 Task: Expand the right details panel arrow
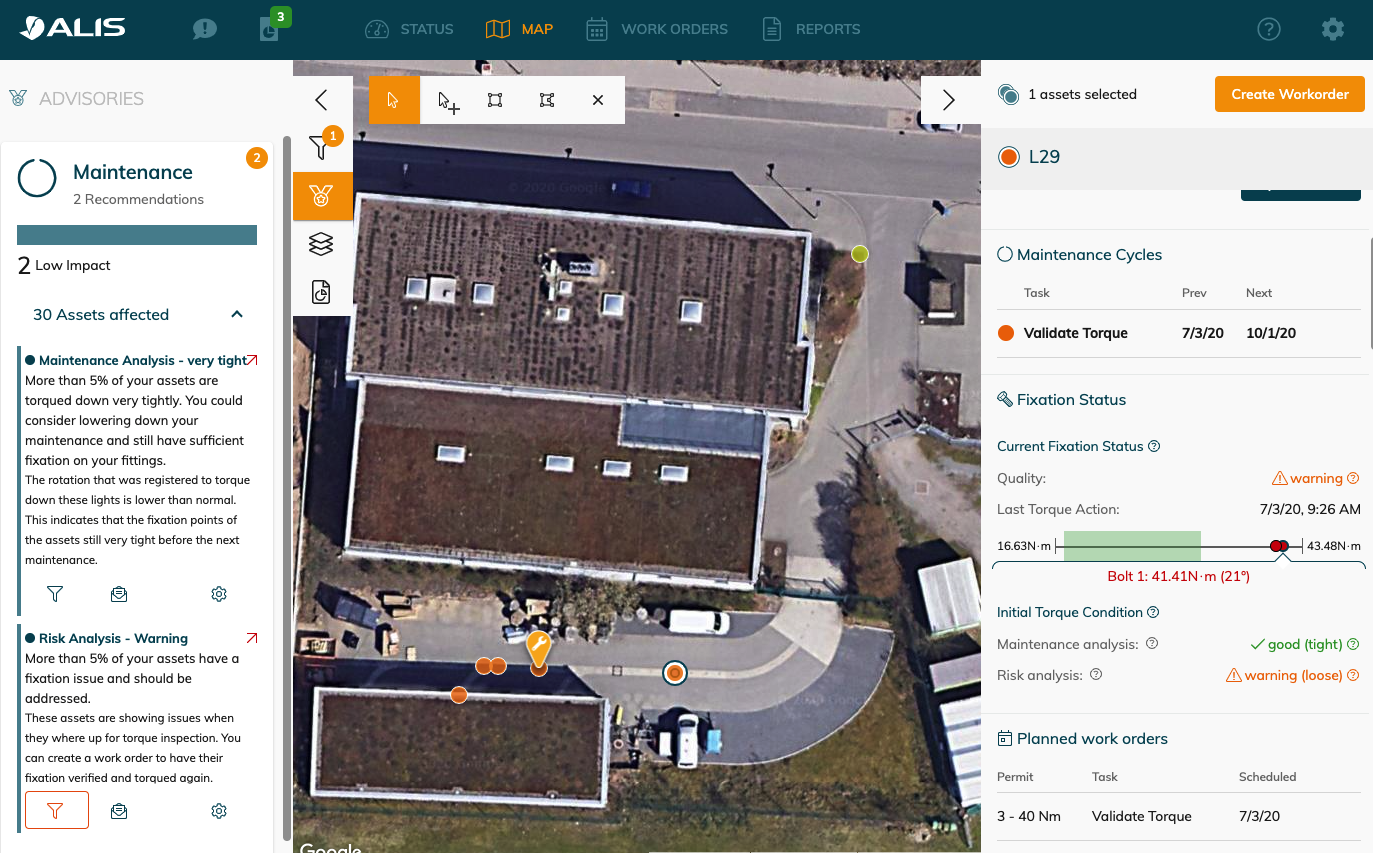[x=949, y=100]
